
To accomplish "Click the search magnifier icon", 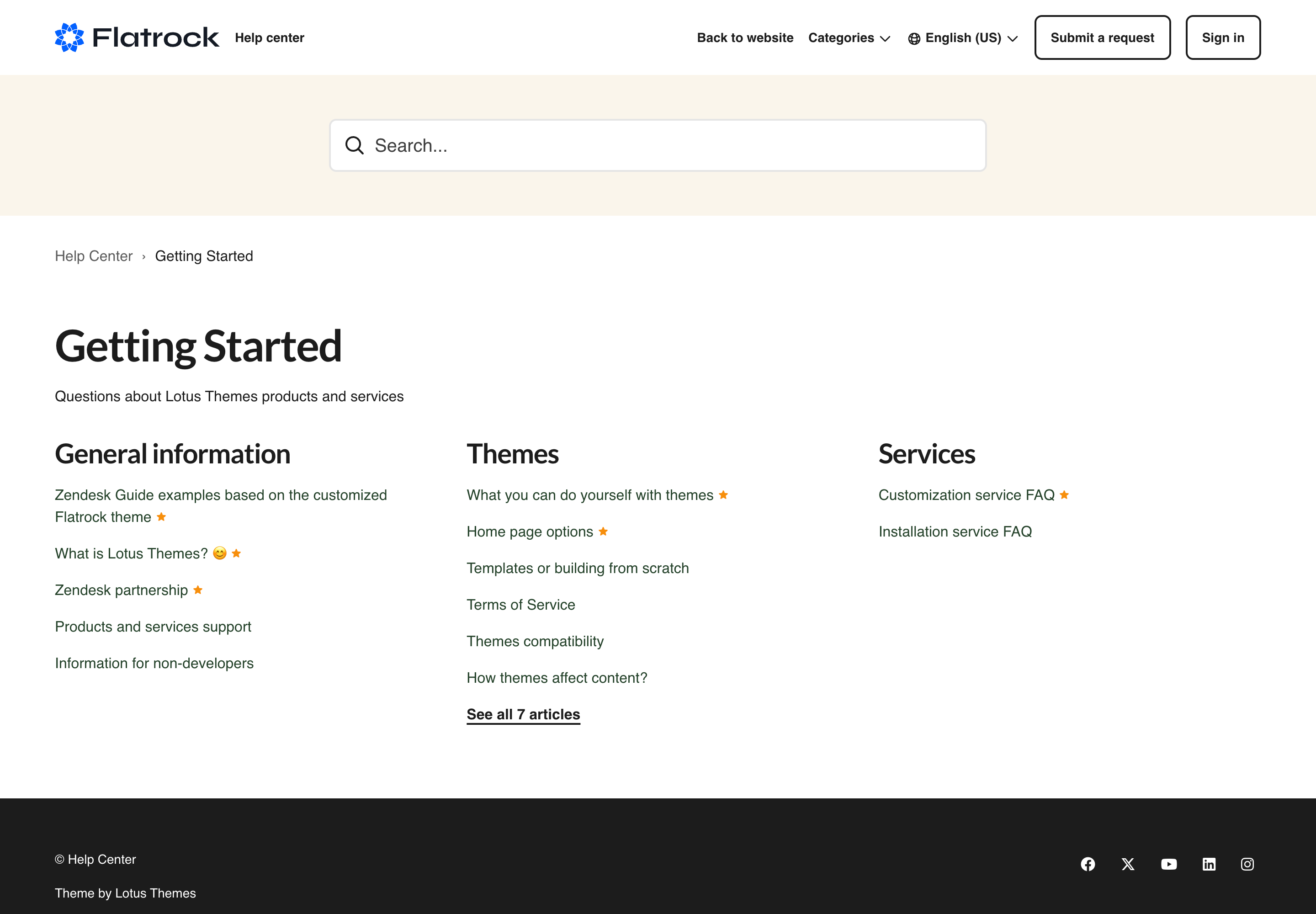I will (x=355, y=145).
